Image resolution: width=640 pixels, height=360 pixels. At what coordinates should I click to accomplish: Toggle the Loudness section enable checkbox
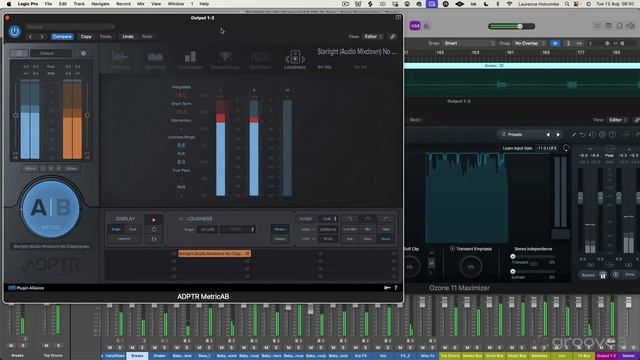coord(181,219)
